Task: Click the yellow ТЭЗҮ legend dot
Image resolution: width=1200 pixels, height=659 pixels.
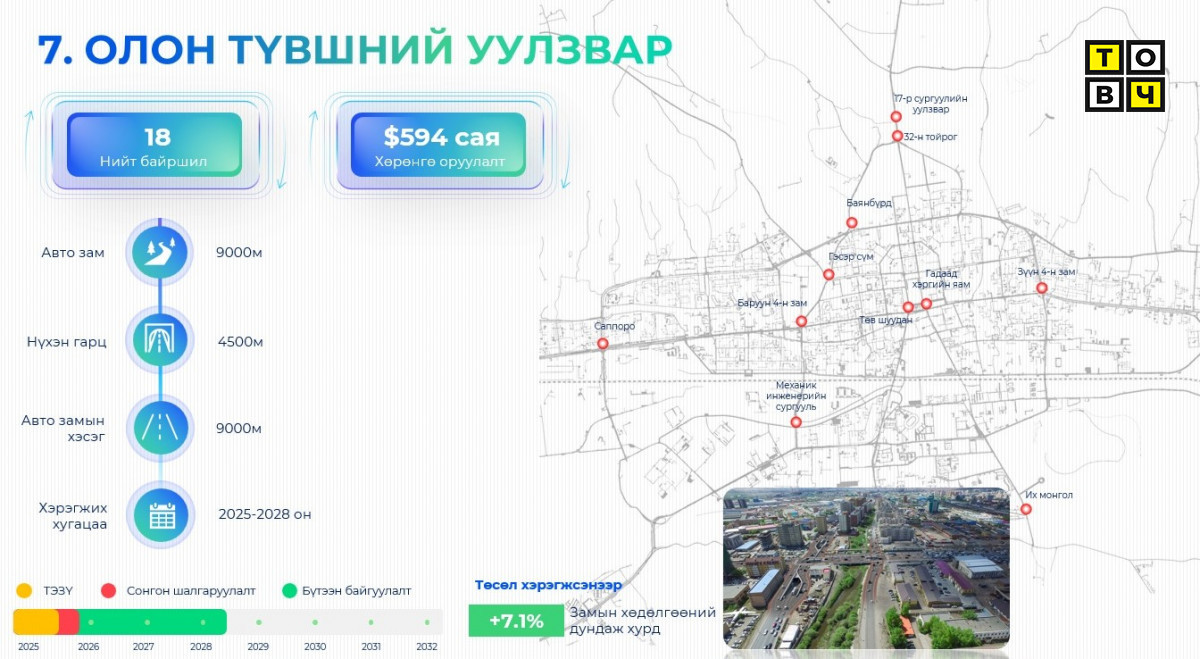Action: pyautogui.click(x=25, y=591)
